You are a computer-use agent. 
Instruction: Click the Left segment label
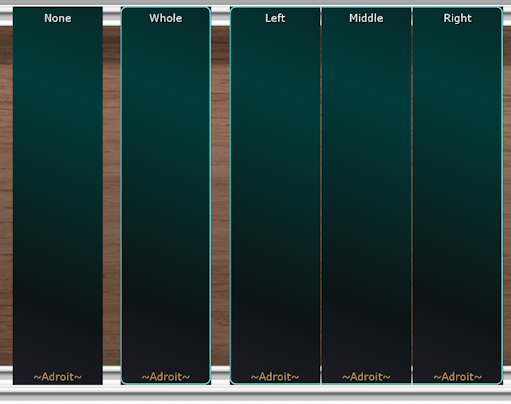coord(275,18)
